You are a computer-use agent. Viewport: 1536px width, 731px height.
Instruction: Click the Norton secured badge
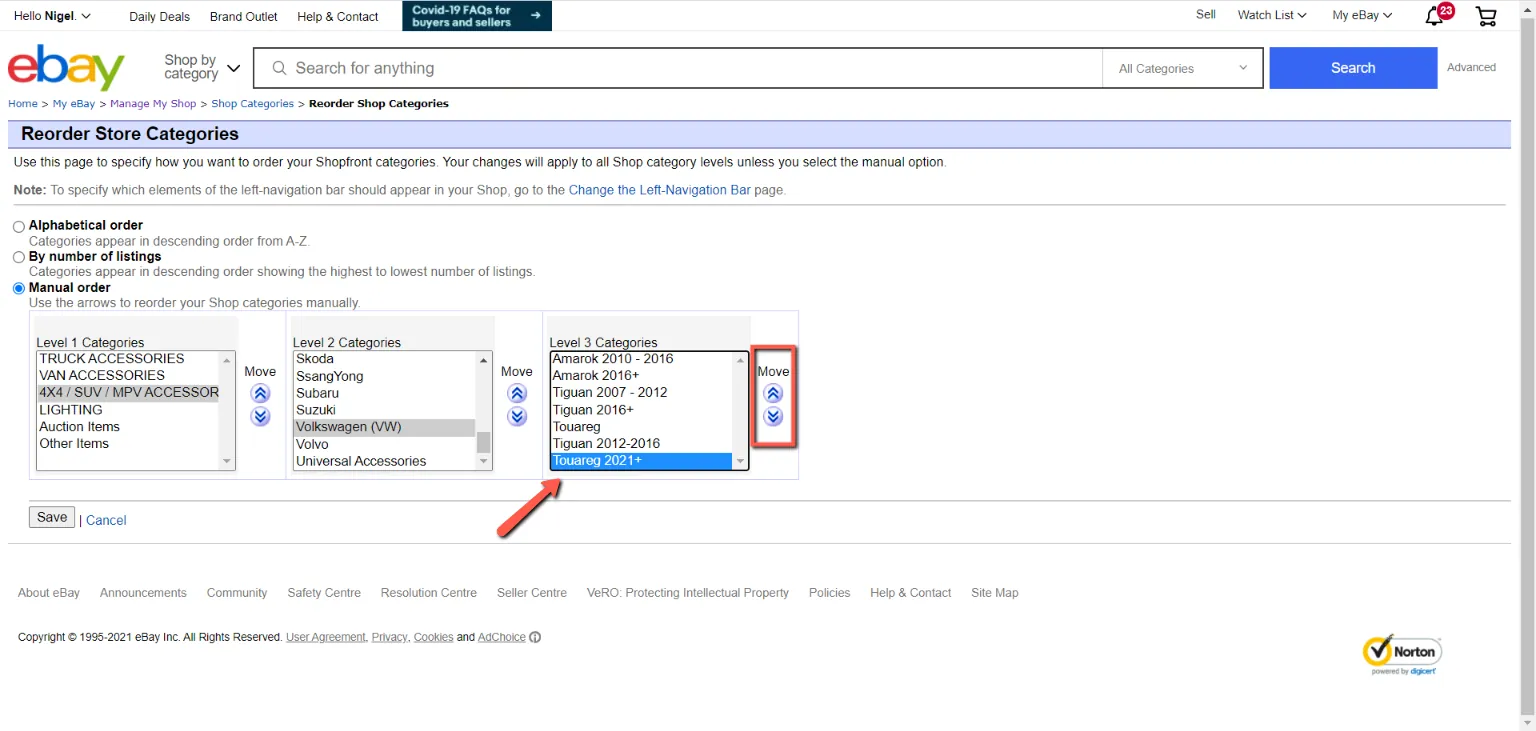[x=1402, y=655]
